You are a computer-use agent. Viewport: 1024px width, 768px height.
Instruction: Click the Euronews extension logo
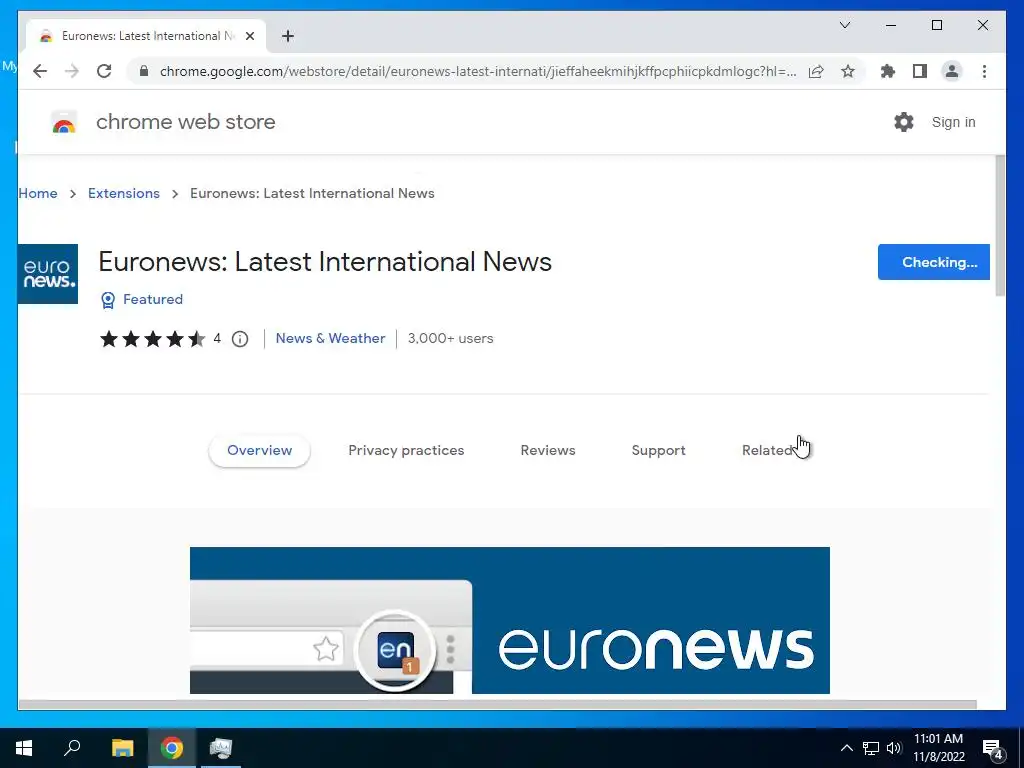coord(48,274)
